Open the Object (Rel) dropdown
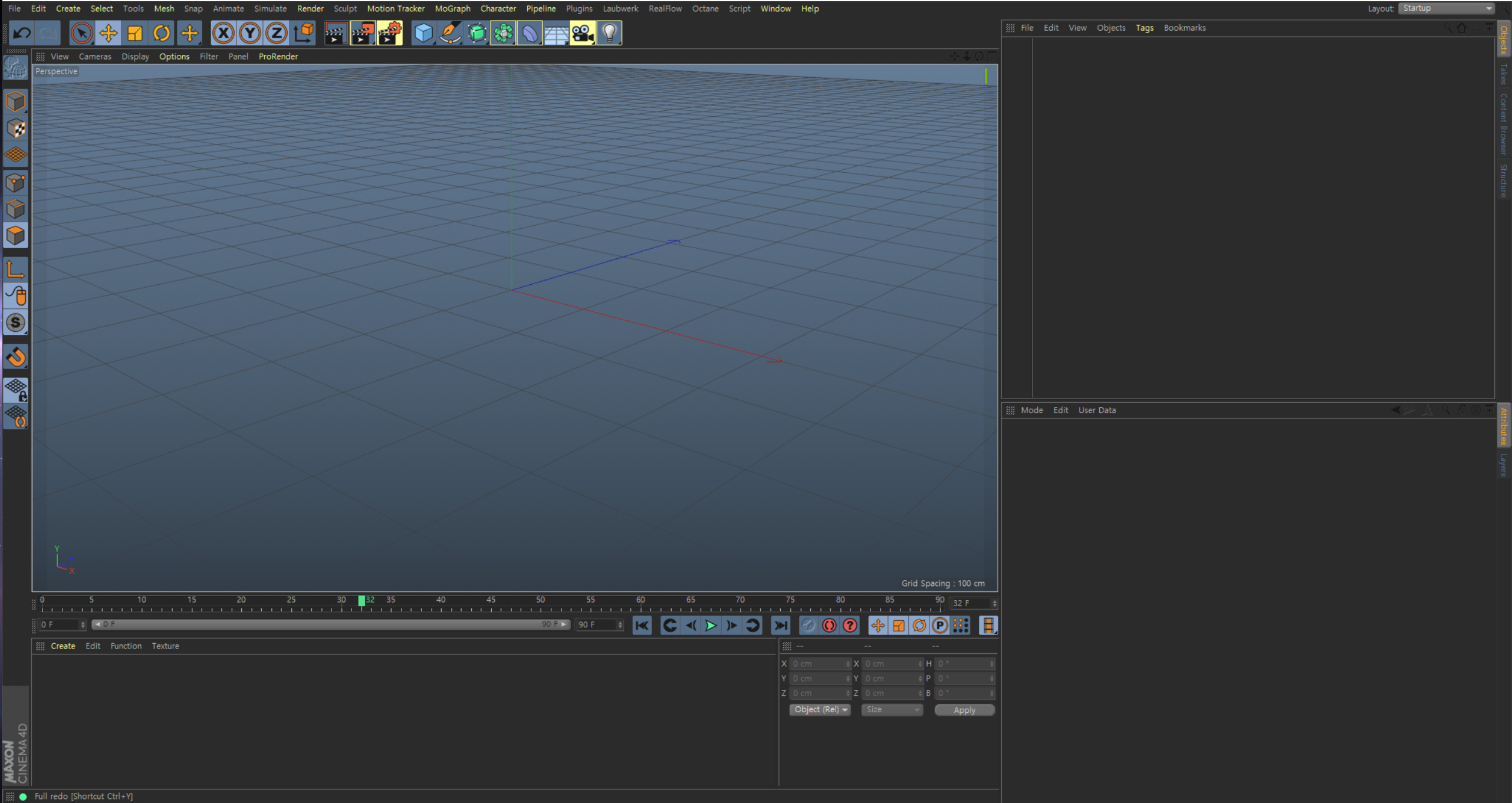 click(x=820, y=709)
